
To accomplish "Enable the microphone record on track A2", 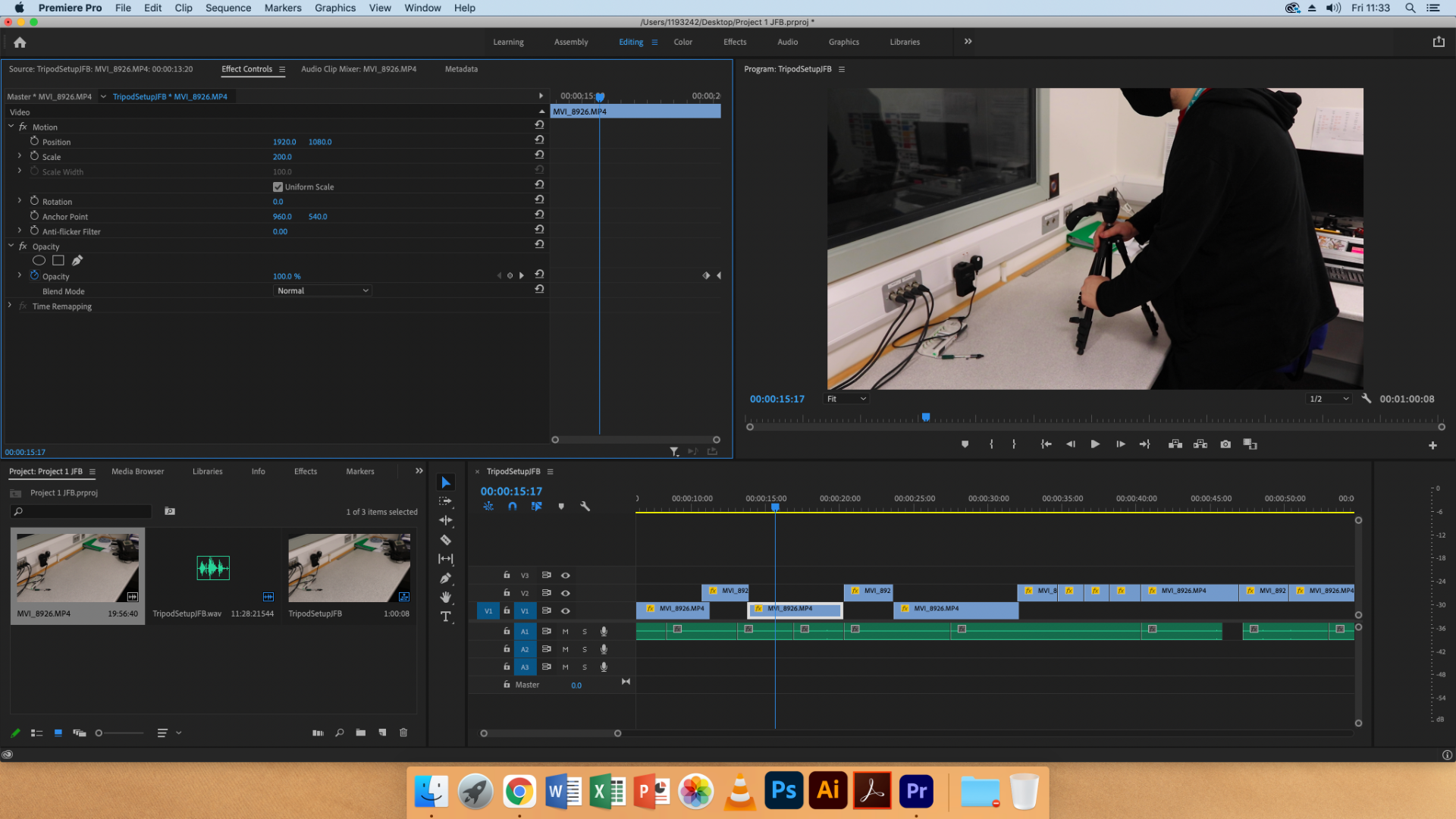I will (604, 649).
